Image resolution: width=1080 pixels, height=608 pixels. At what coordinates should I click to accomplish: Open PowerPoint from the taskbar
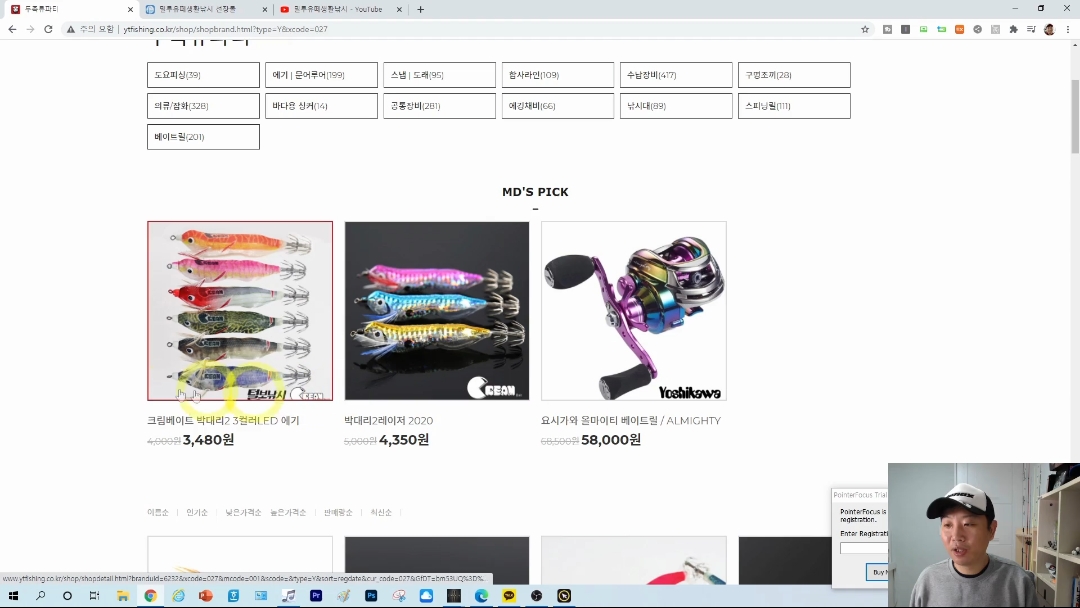[205, 596]
